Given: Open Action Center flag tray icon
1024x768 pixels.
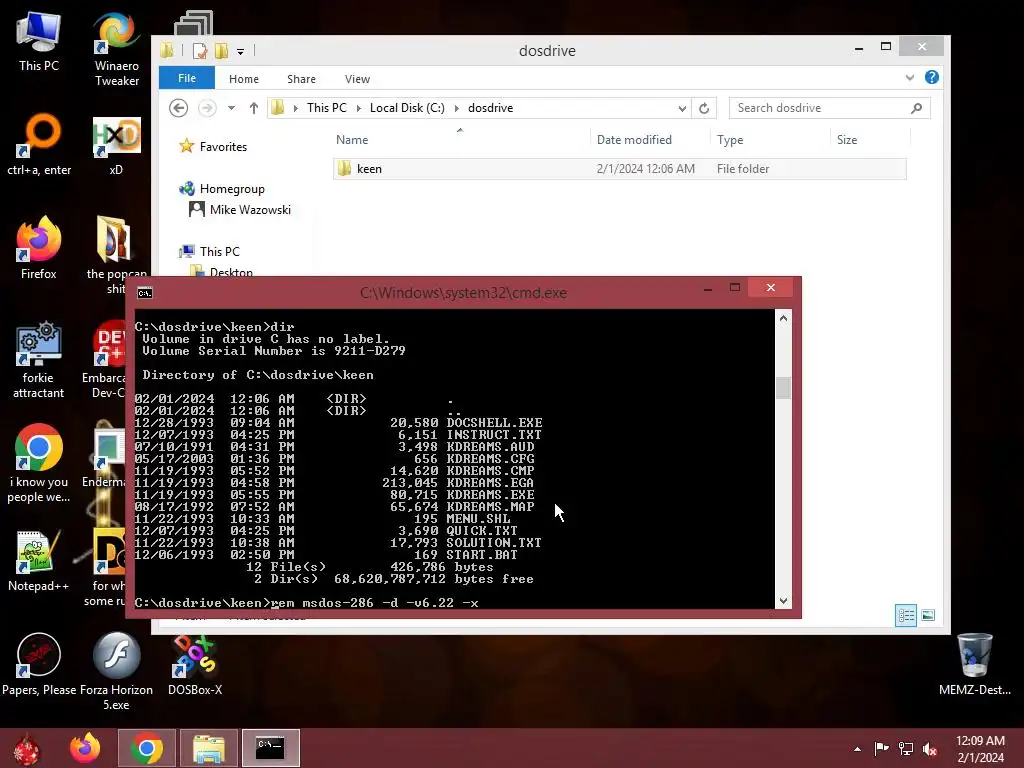Looking at the screenshot, I should 882,749.
